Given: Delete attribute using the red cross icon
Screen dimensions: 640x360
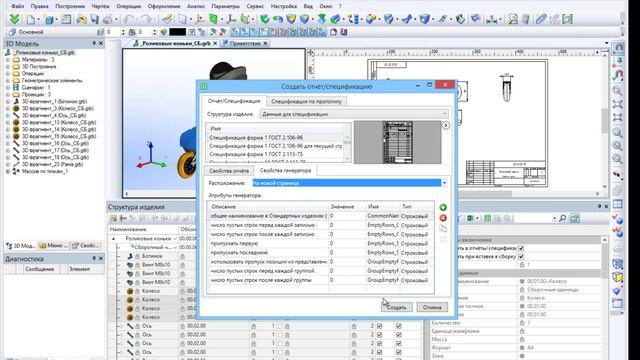Looking at the screenshot, I should coord(443,218).
